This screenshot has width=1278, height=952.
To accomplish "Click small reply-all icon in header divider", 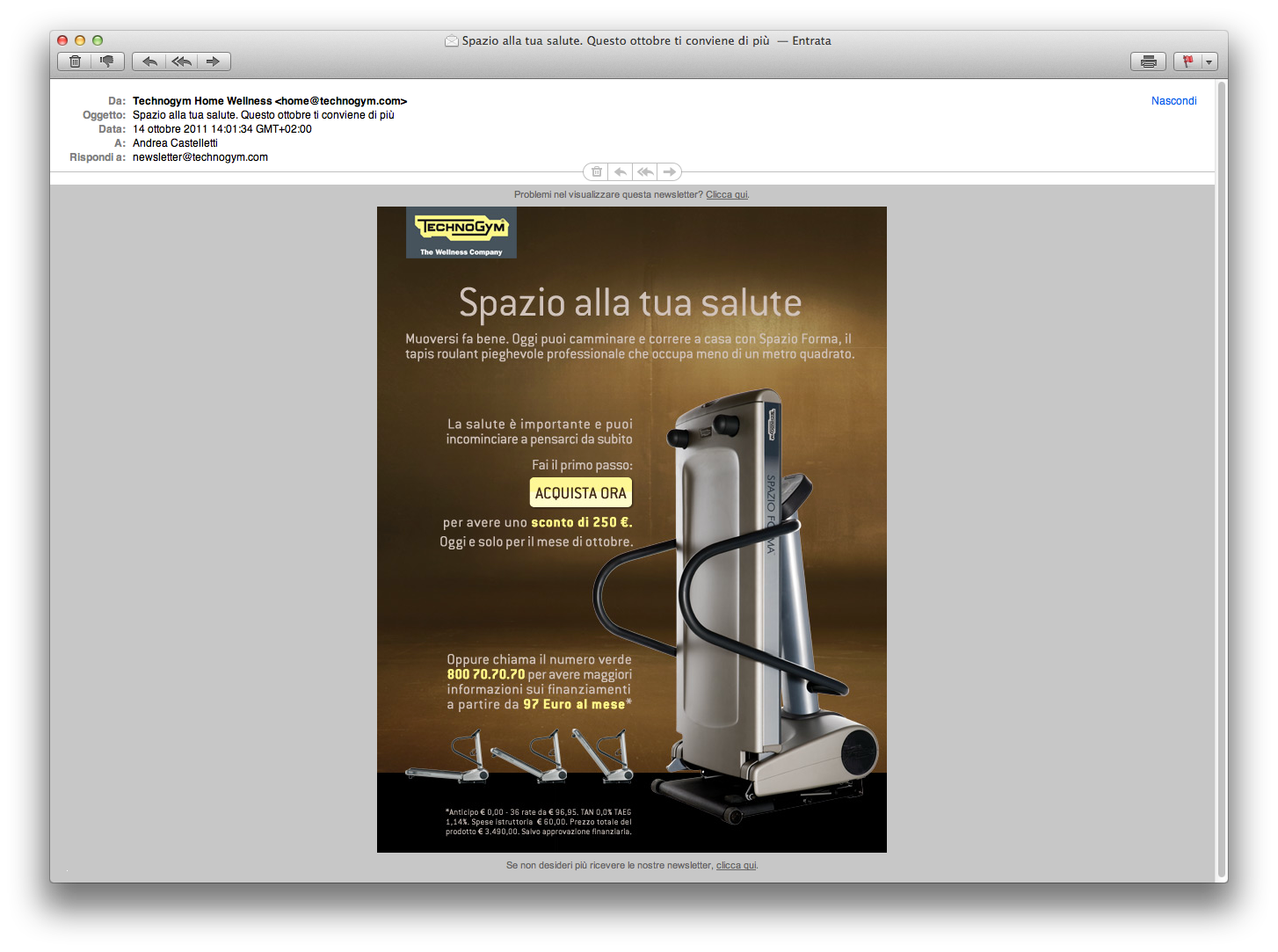I will (644, 171).
